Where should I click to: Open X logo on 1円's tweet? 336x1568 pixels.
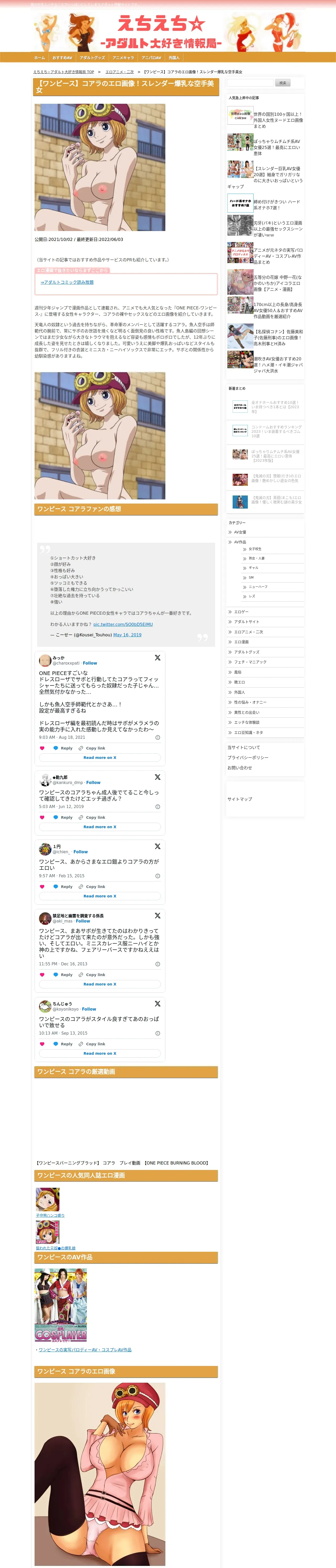point(157,847)
